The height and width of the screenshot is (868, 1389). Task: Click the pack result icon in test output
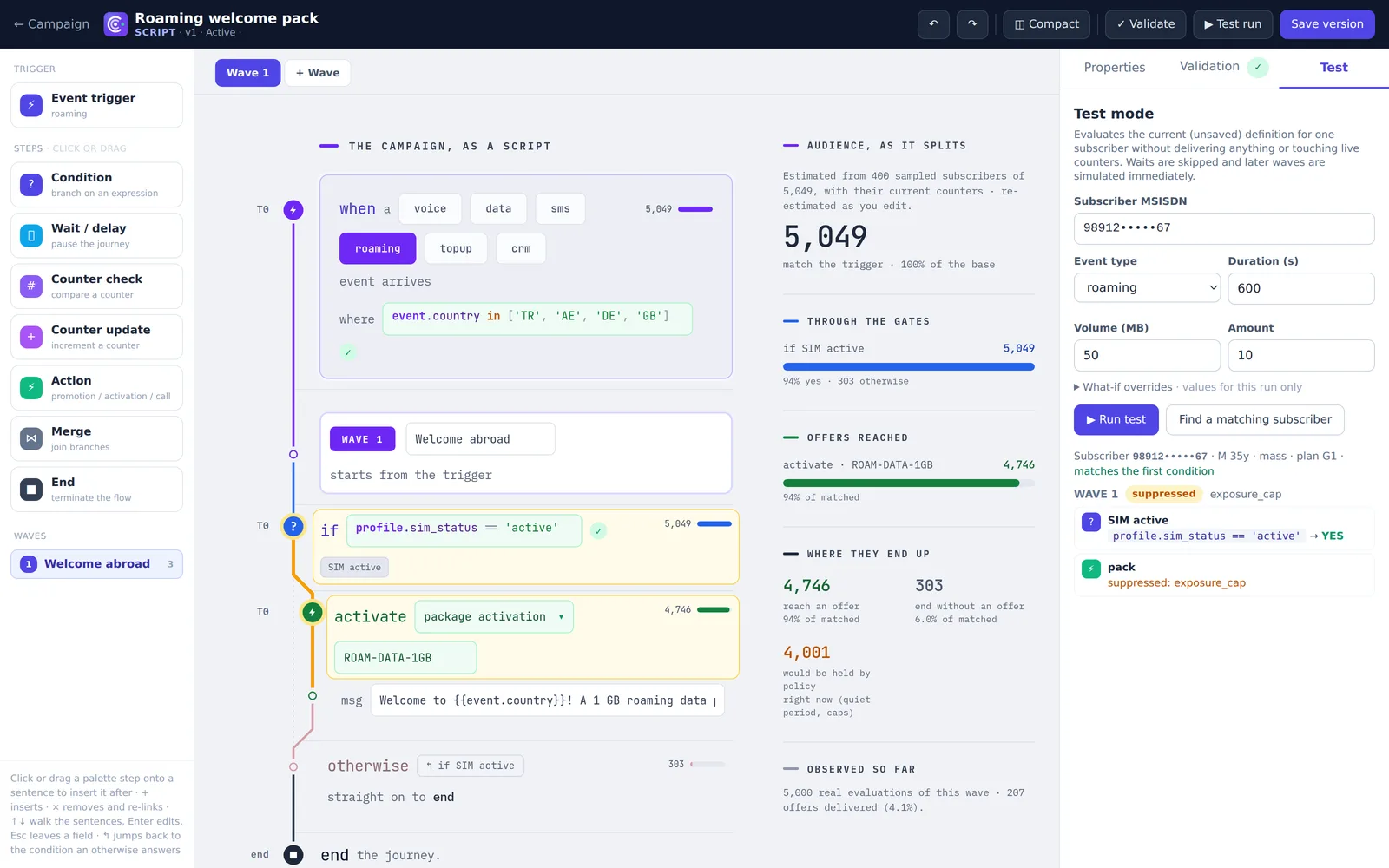1091,569
